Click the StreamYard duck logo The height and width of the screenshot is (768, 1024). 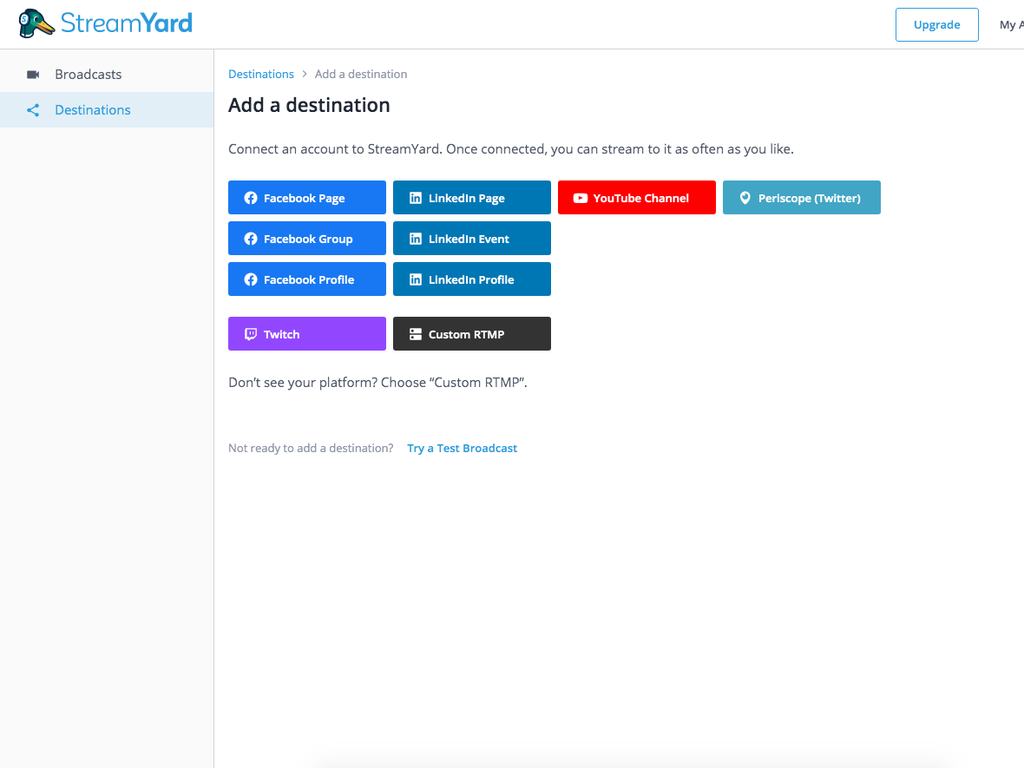(x=37, y=24)
